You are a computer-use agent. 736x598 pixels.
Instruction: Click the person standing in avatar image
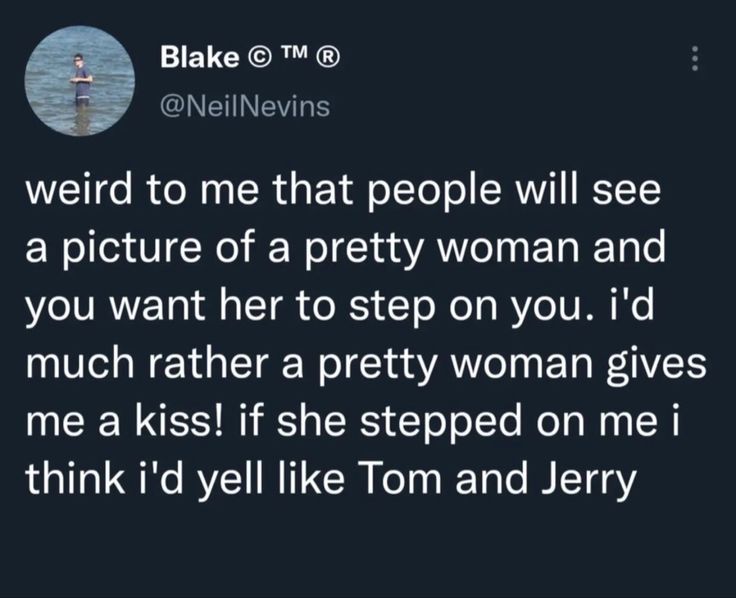[x=81, y=80]
